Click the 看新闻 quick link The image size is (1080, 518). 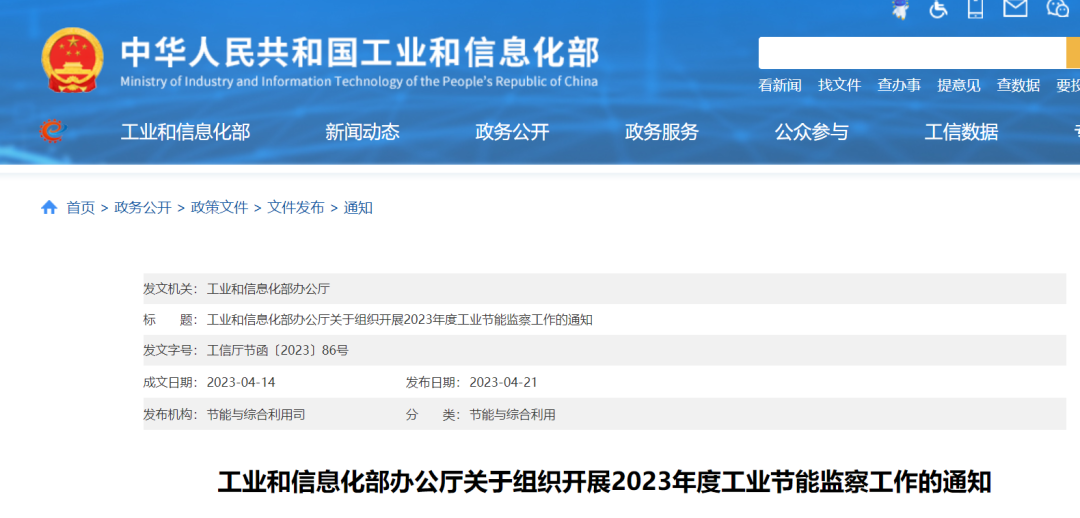[x=780, y=85]
